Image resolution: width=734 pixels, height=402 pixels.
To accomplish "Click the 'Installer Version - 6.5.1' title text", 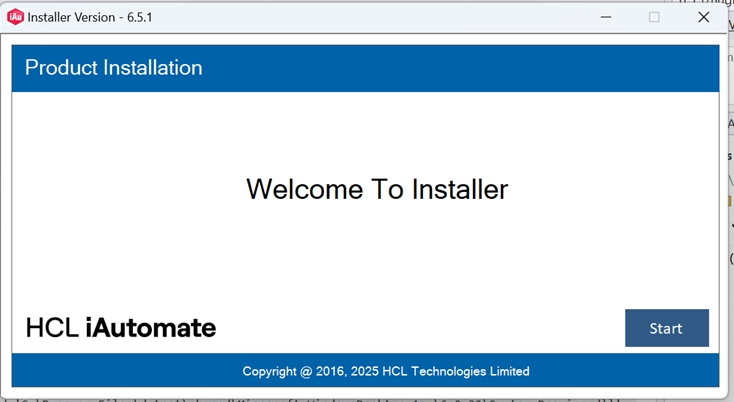I will tap(90, 17).
